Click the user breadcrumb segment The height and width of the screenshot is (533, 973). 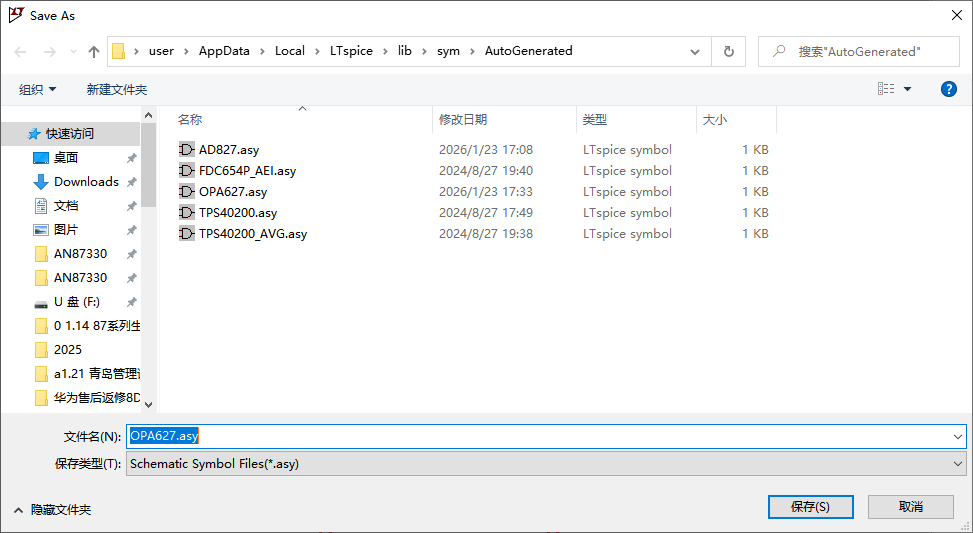pyautogui.click(x=161, y=51)
